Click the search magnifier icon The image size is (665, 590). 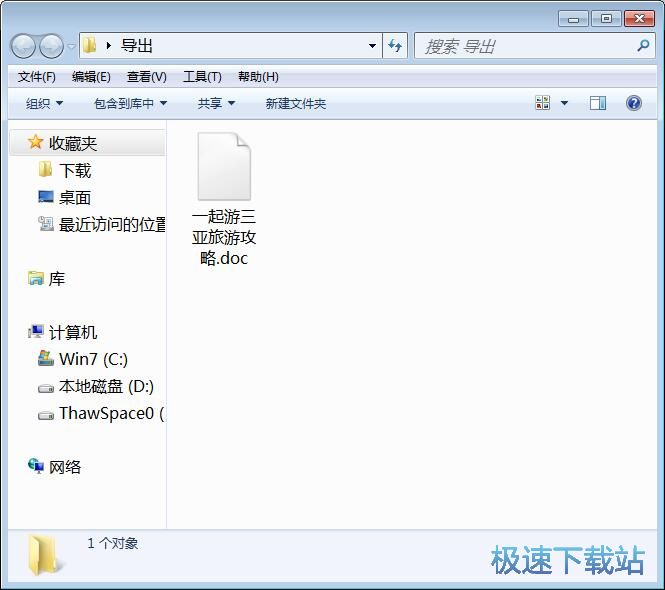[x=643, y=45]
